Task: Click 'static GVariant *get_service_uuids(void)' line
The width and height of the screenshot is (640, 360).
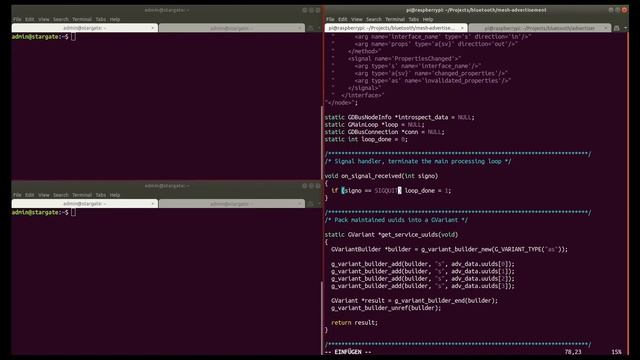Action: point(391,235)
